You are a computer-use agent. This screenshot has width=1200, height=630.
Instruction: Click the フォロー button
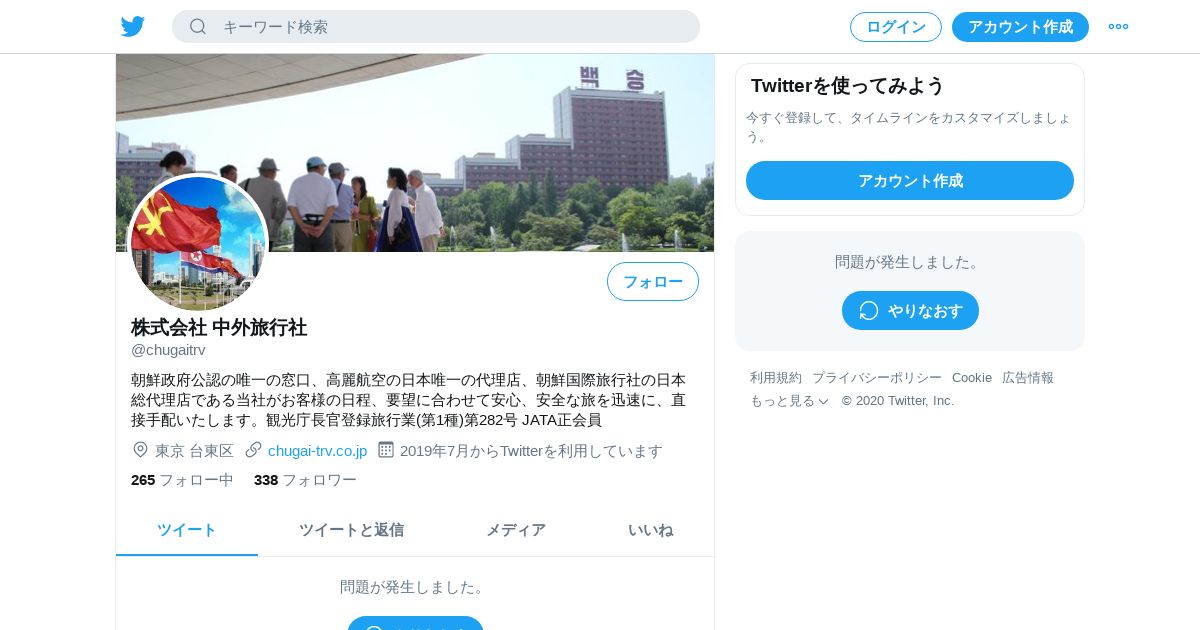pyautogui.click(x=653, y=282)
